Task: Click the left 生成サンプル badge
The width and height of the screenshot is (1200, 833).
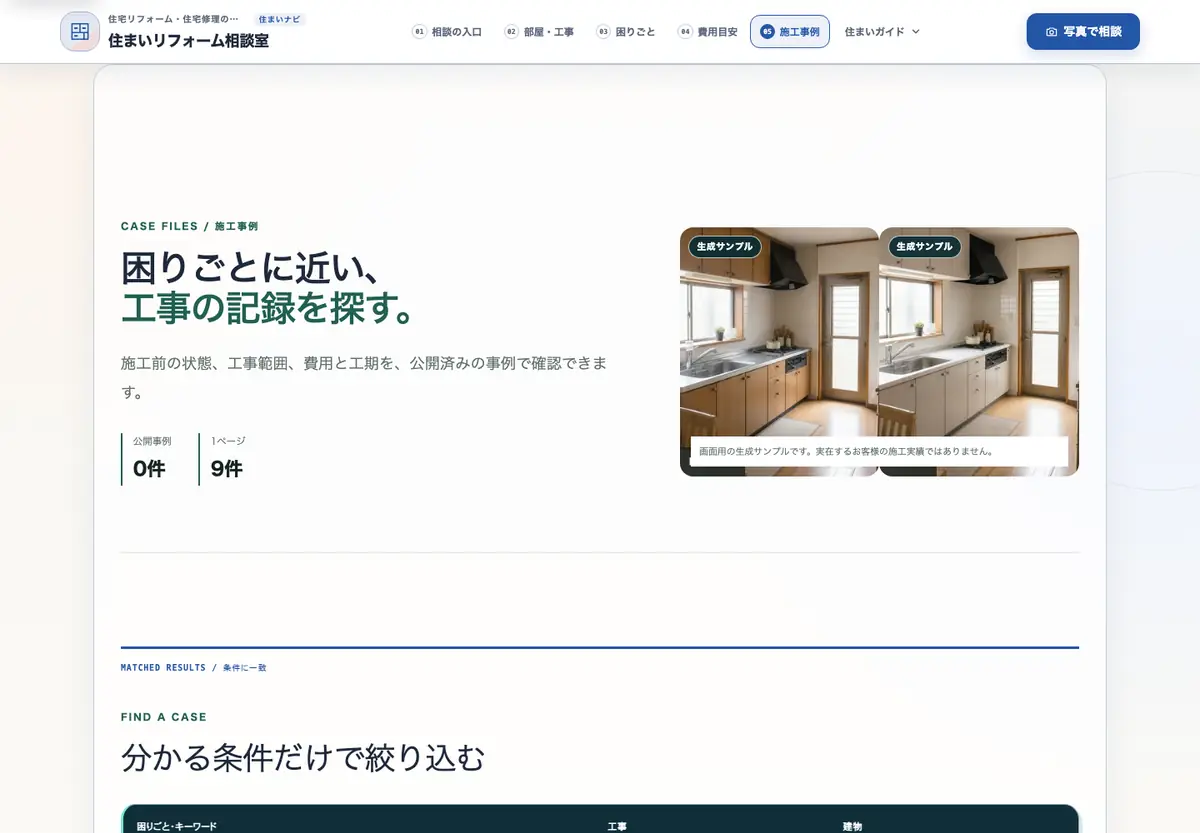Action: (x=725, y=246)
